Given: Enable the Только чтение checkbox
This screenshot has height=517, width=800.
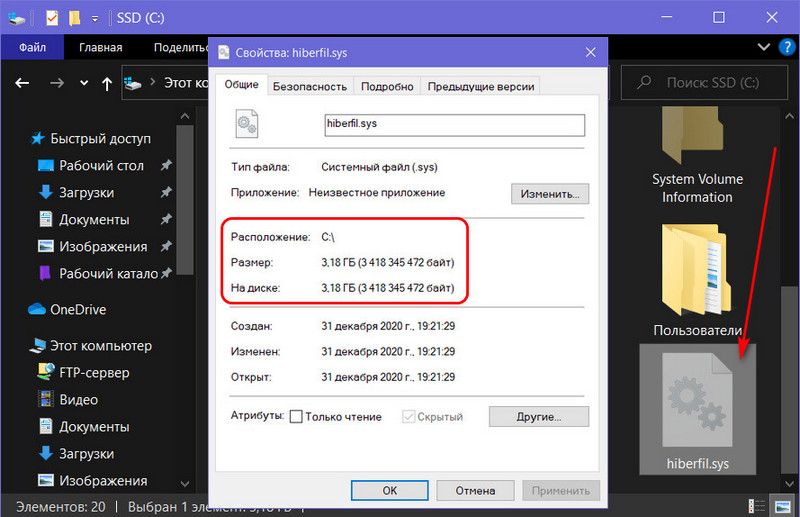Looking at the screenshot, I should 296,416.
